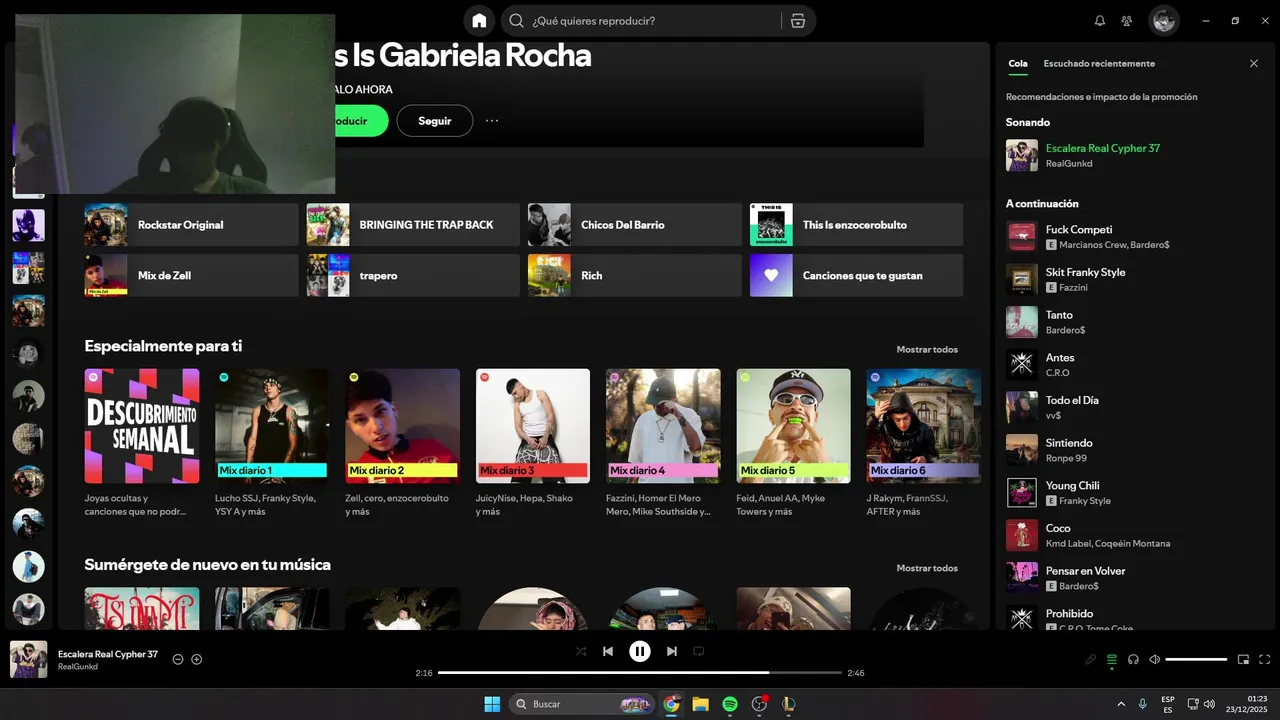
Task: Open the Rockstar Original shortcut
Action: click(x=192, y=225)
